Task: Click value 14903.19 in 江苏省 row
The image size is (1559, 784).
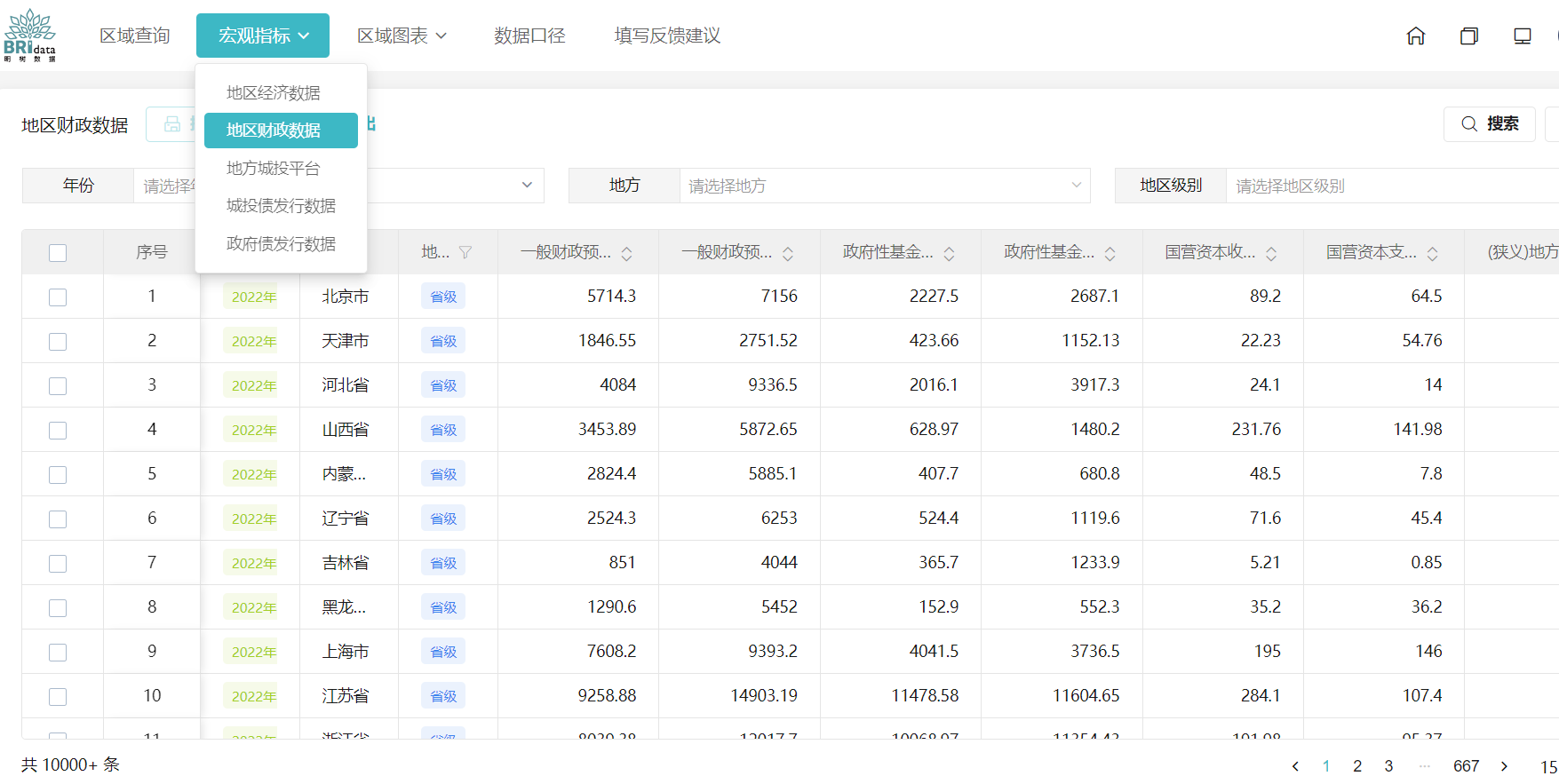Action: tap(764, 696)
